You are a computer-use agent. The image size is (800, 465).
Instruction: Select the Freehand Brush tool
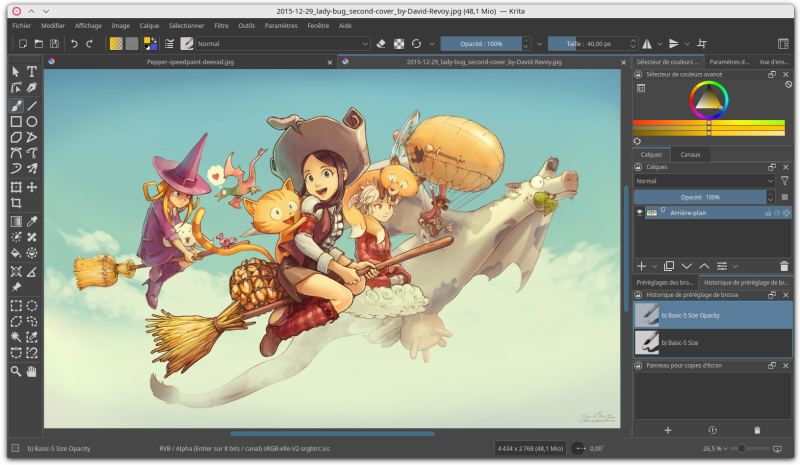click(x=16, y=106)
